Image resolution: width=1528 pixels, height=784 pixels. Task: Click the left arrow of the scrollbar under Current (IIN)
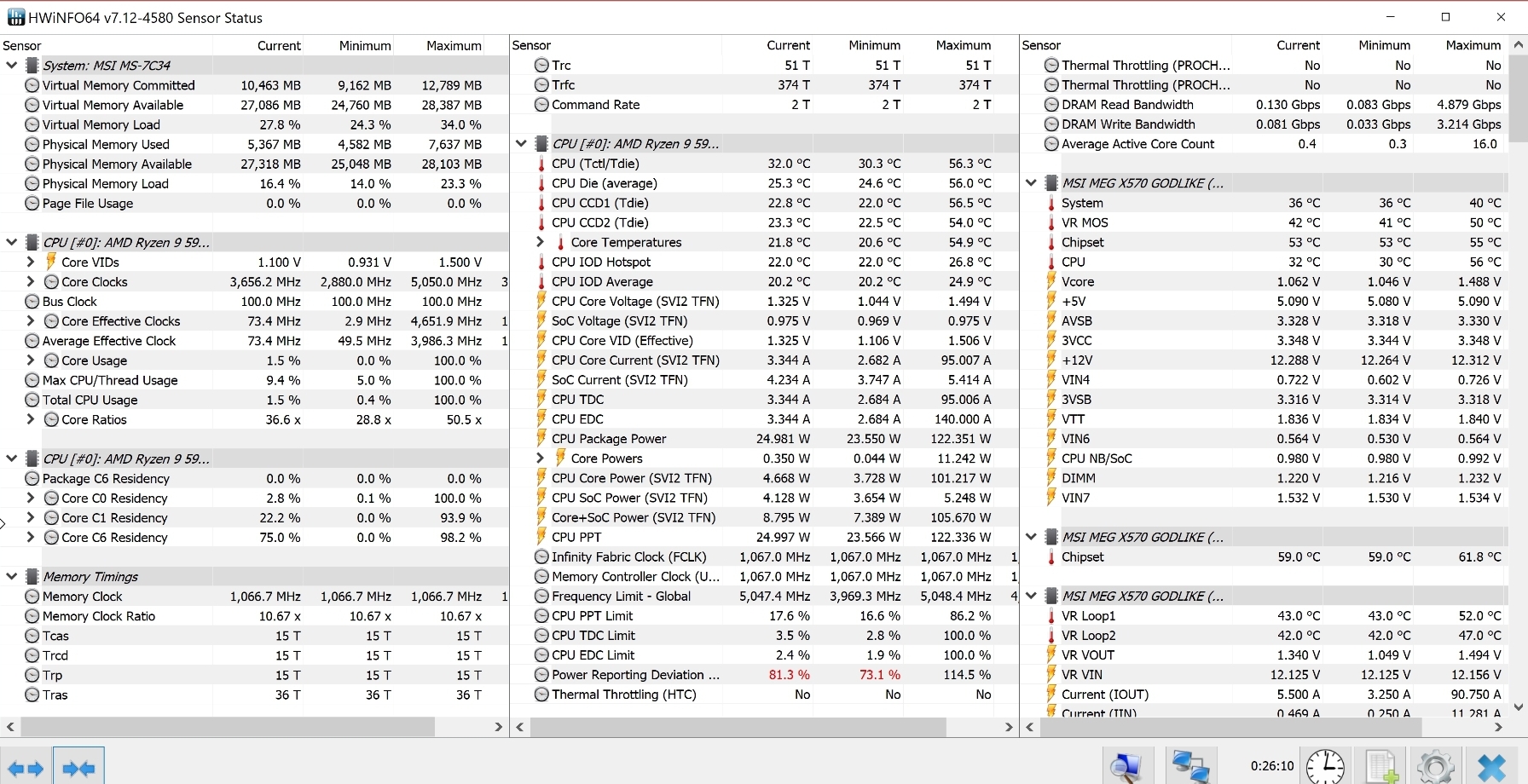click(1030, 727)
